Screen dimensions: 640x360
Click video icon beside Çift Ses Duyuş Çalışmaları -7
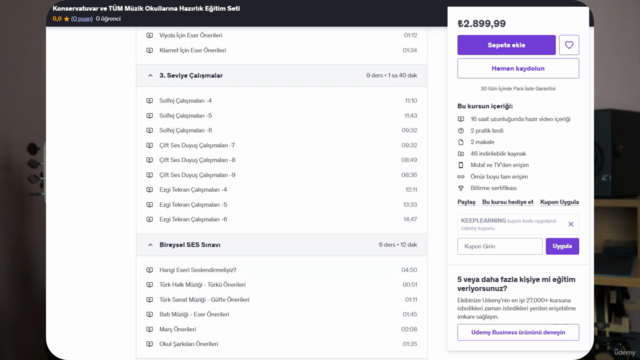(150, 145)
